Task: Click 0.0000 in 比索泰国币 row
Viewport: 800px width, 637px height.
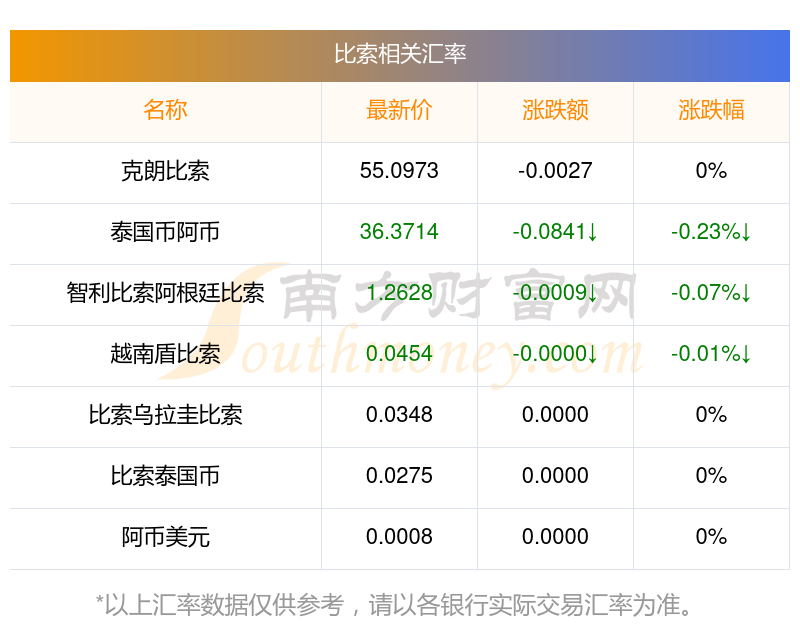Action: [555, 476]
